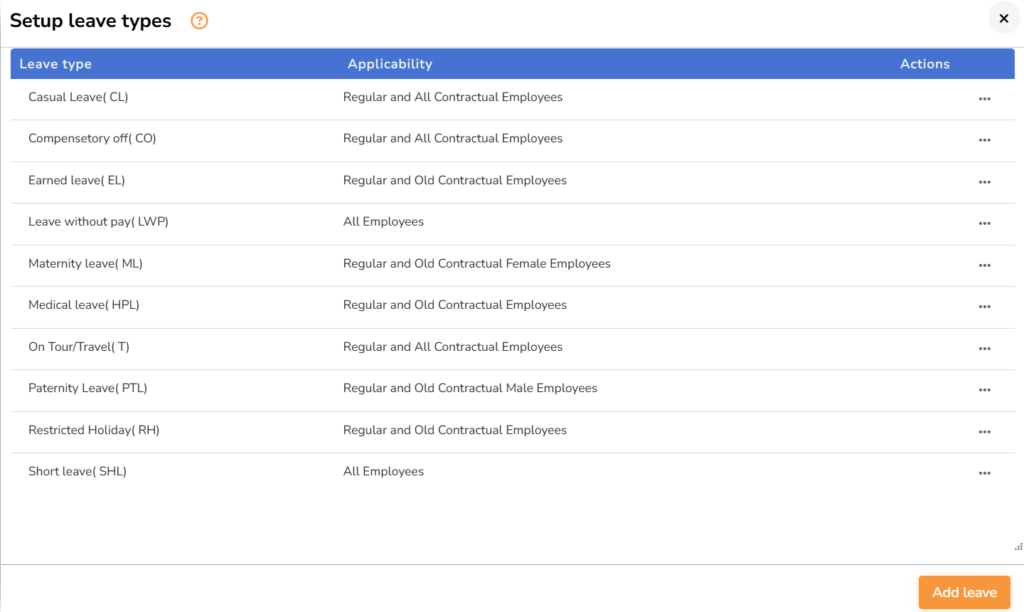1024x612 pixels.
Task: Close the Setup leave types dialog
Action: click(x=1003, y=19)
